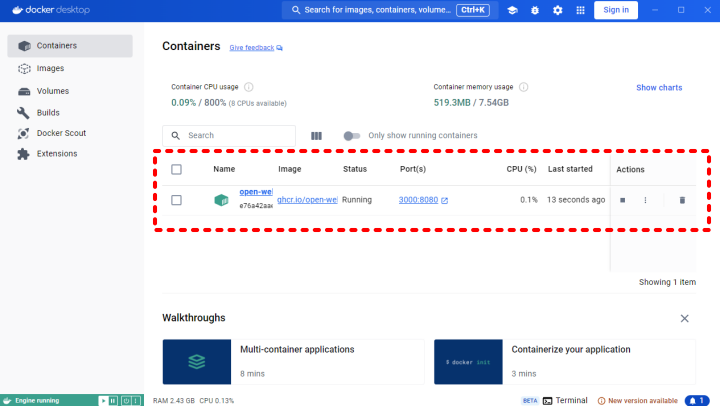Go to Images in the sidebar
The image size is (720, 406).
point(50,69)
